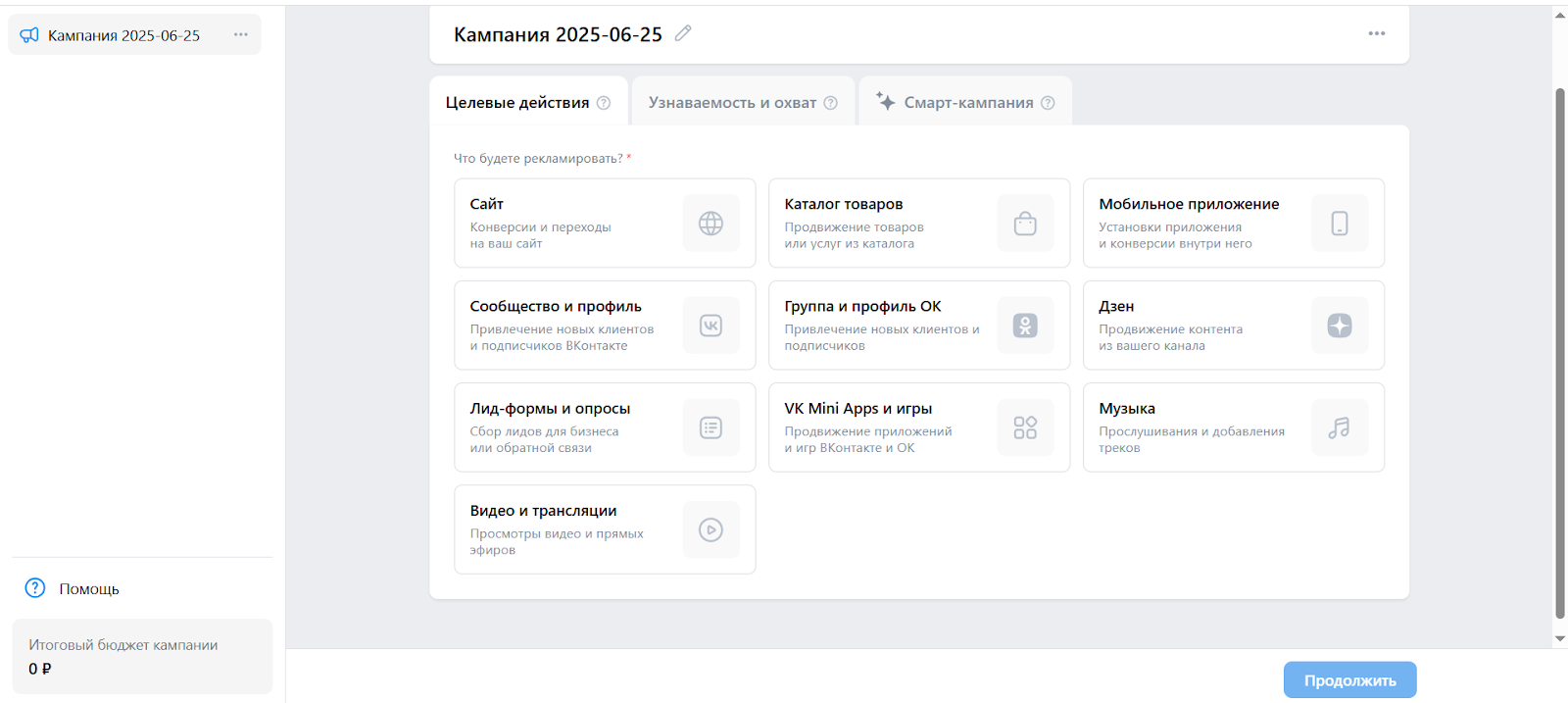1568x703 pixels.
Task: Click the page vertical scrollbar thumb
Action: [1560, 353]
